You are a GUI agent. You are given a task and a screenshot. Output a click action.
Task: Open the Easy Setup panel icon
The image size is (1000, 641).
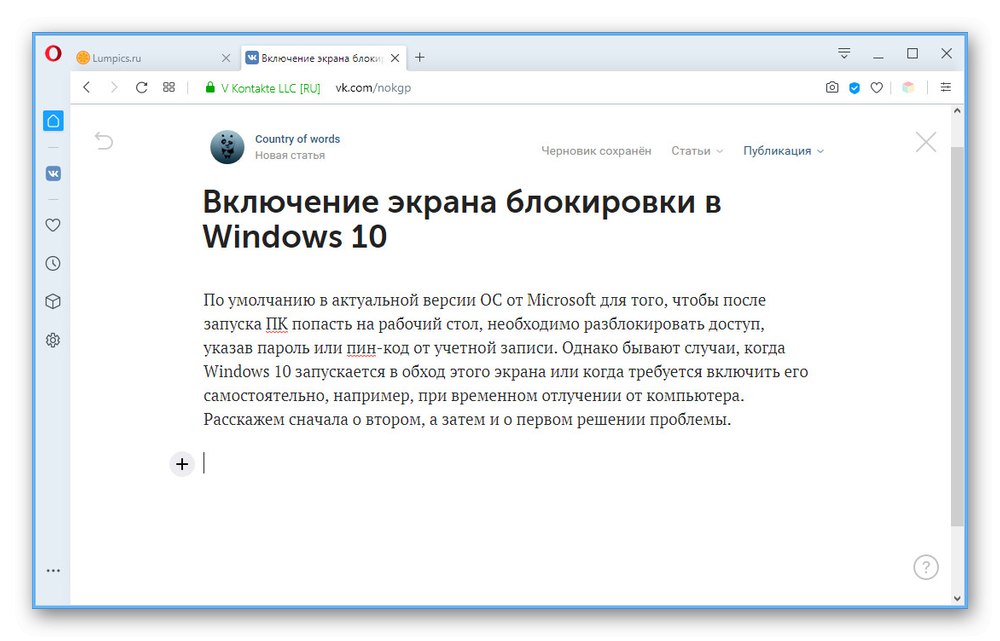click(946, 87)
